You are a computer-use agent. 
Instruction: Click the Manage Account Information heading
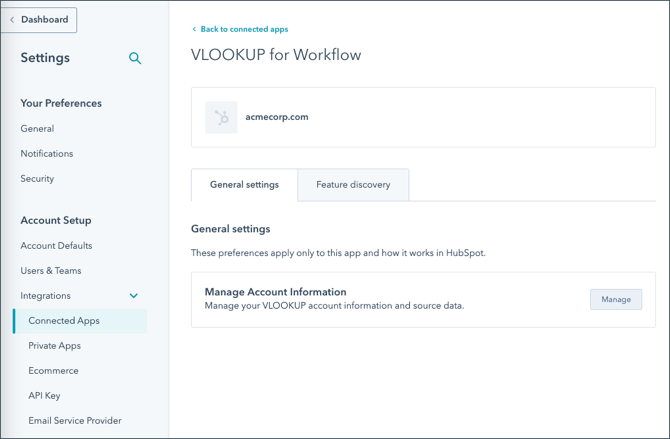pos(276,292)
